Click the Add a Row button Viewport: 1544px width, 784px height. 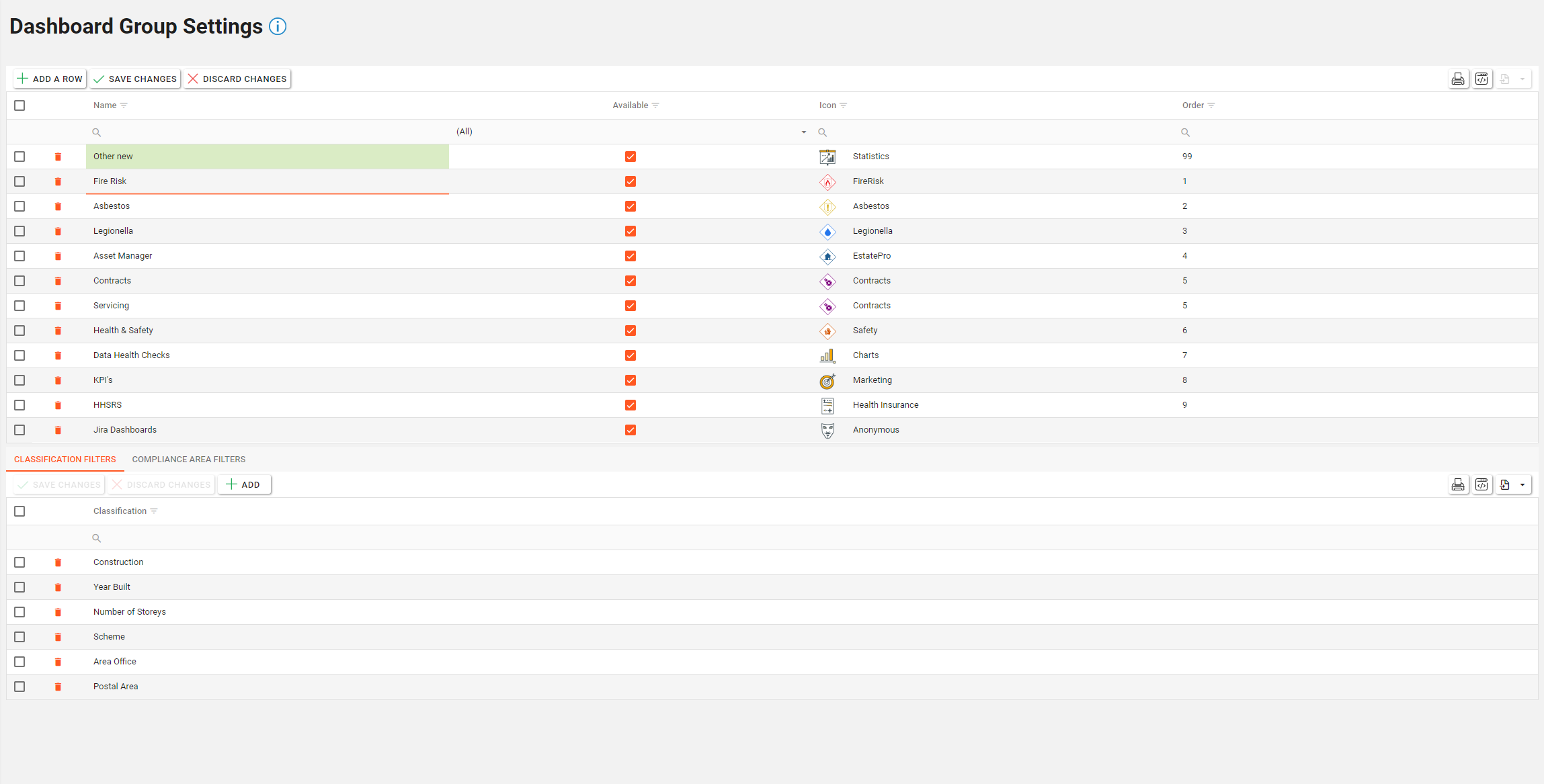[50, 79]
